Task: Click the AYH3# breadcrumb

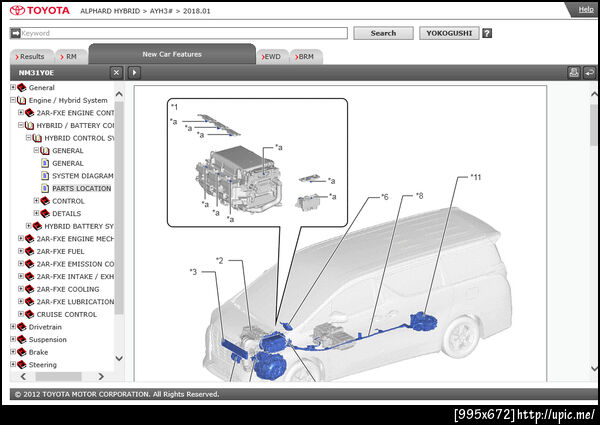Action: coord(161,11)
